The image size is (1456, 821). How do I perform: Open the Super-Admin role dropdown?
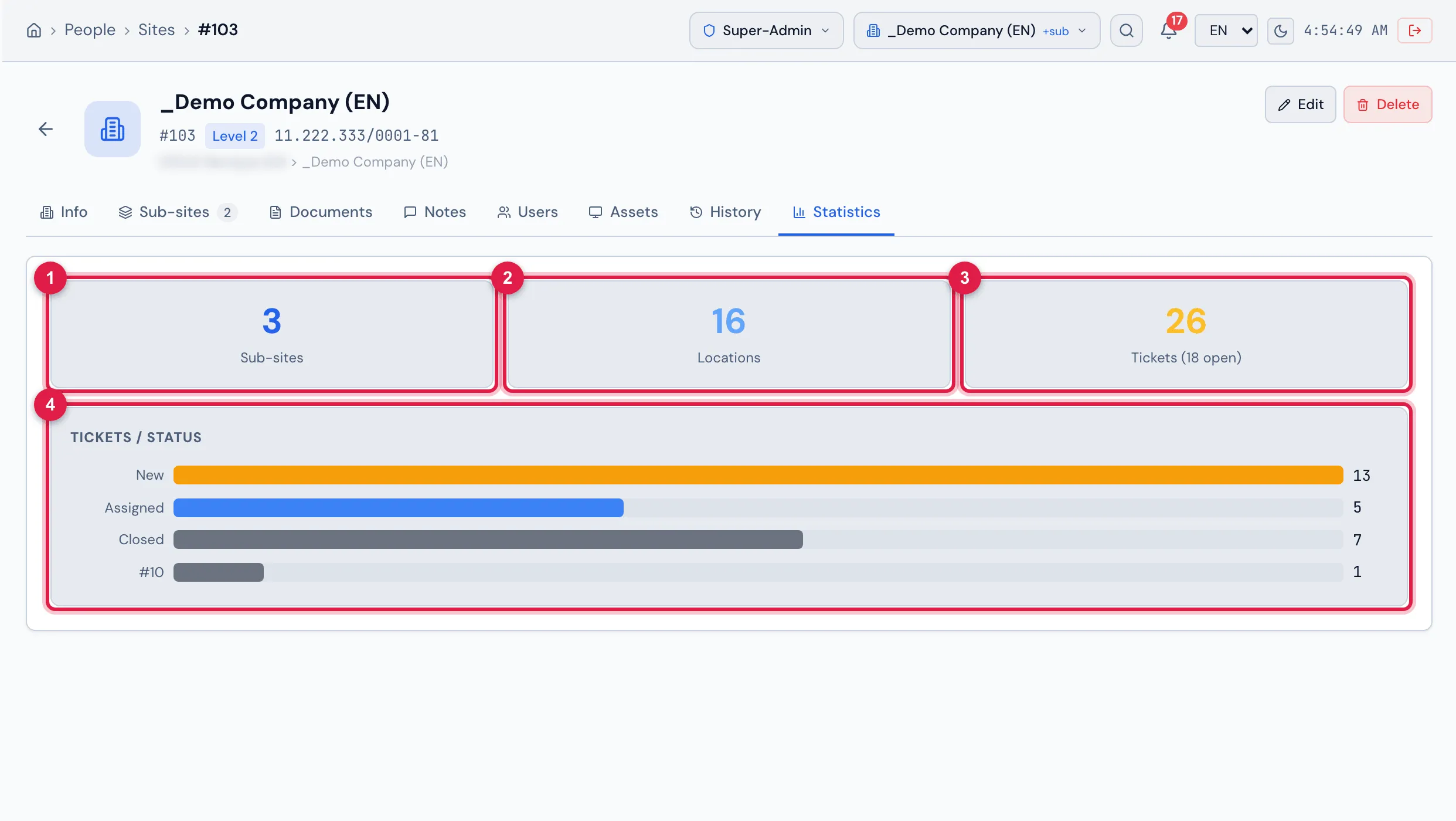pos(766,30)
